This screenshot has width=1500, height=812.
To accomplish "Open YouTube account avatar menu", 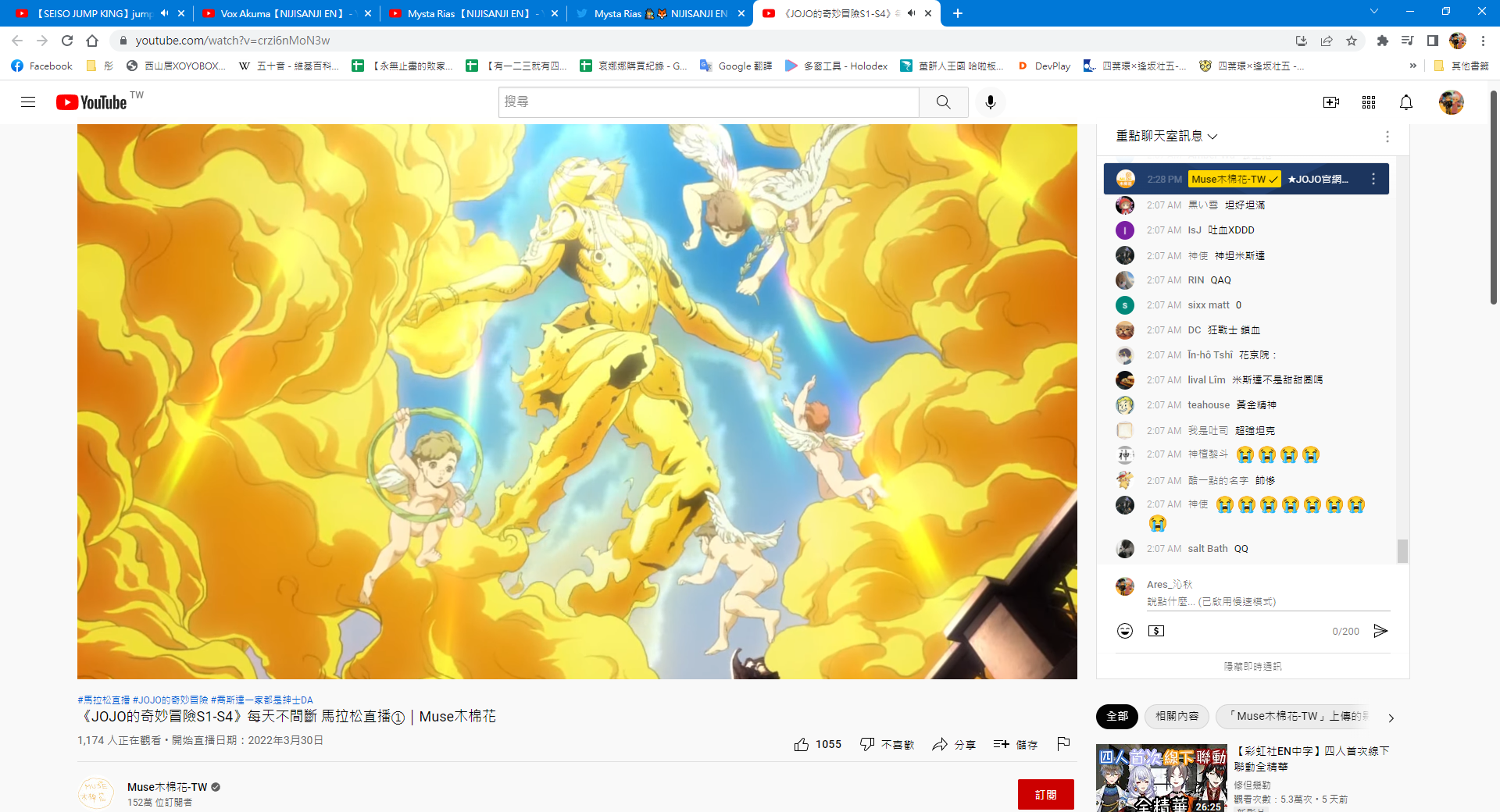I will click(x=1452, y=102).
